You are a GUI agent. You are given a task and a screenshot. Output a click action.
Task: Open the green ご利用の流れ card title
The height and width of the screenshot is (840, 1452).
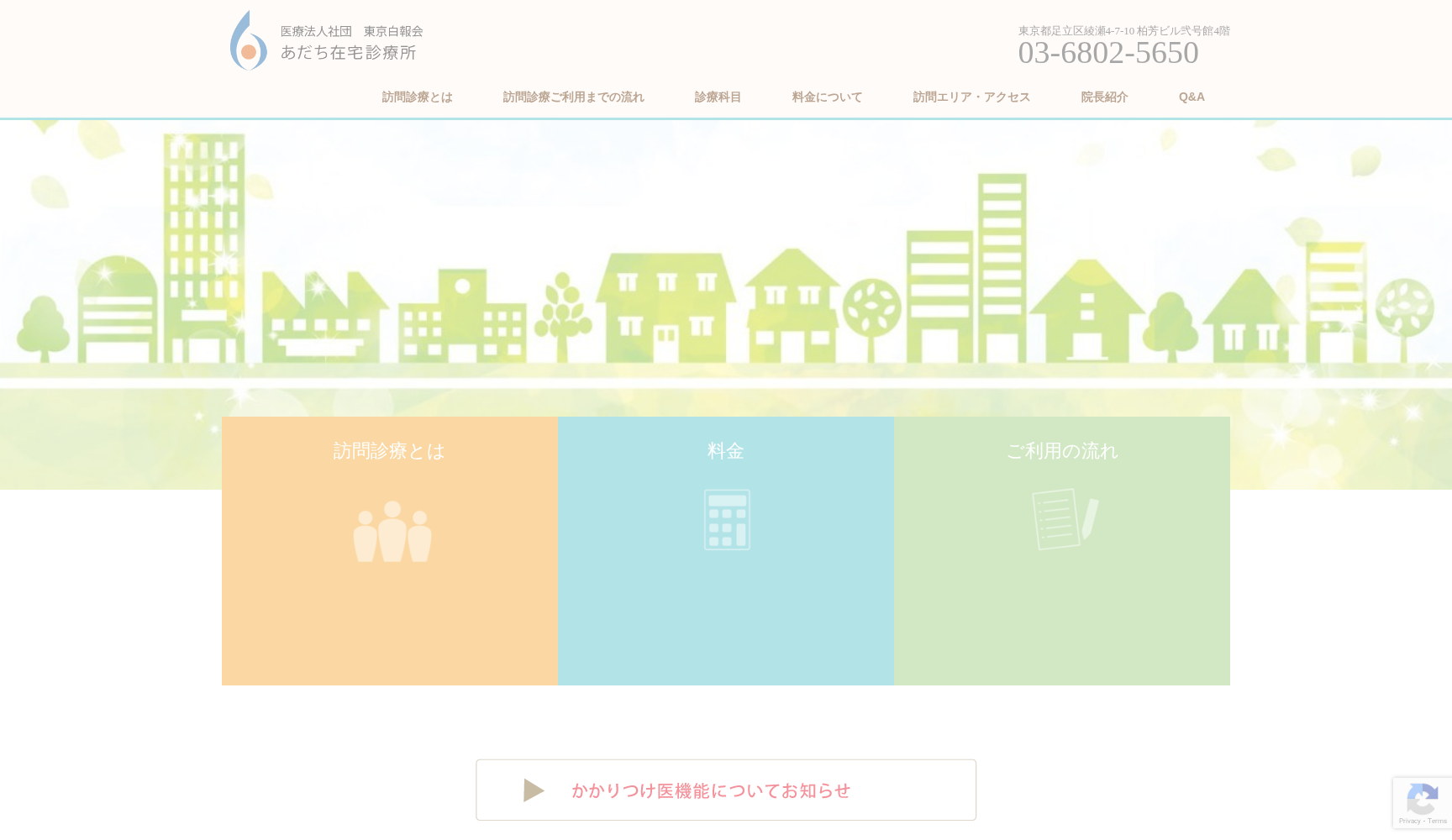[1062, 451]
